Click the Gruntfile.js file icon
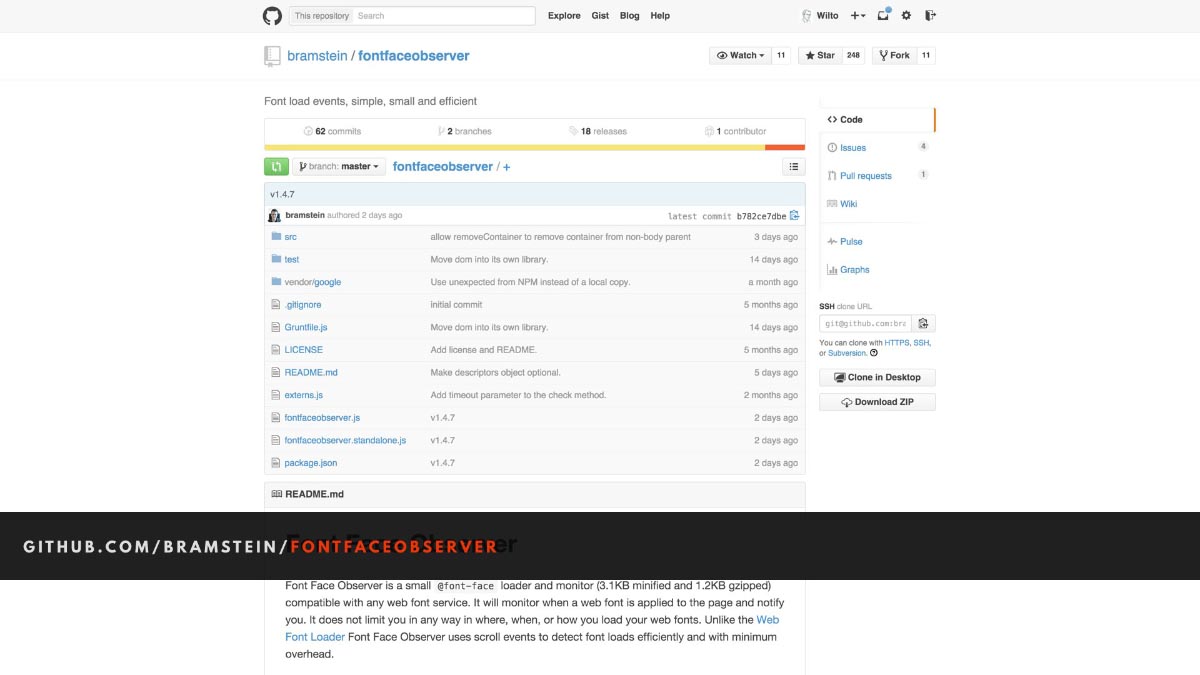1200x675 pixels. coord(276,327)
